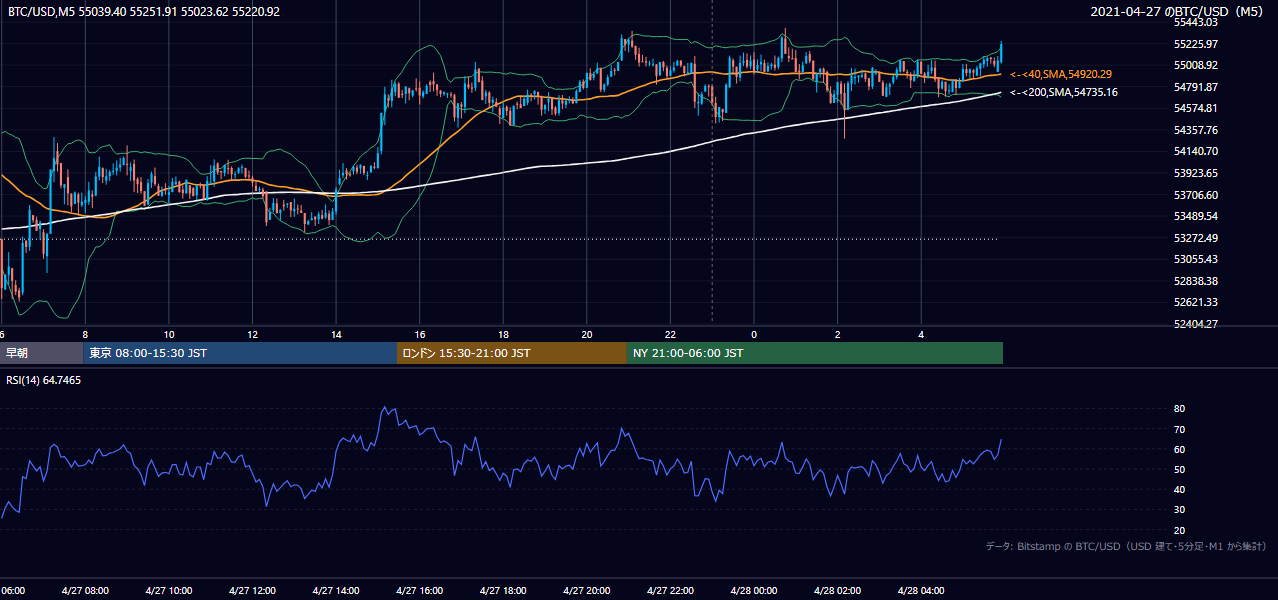Click bottom time label 4/27 22:00

670,590
